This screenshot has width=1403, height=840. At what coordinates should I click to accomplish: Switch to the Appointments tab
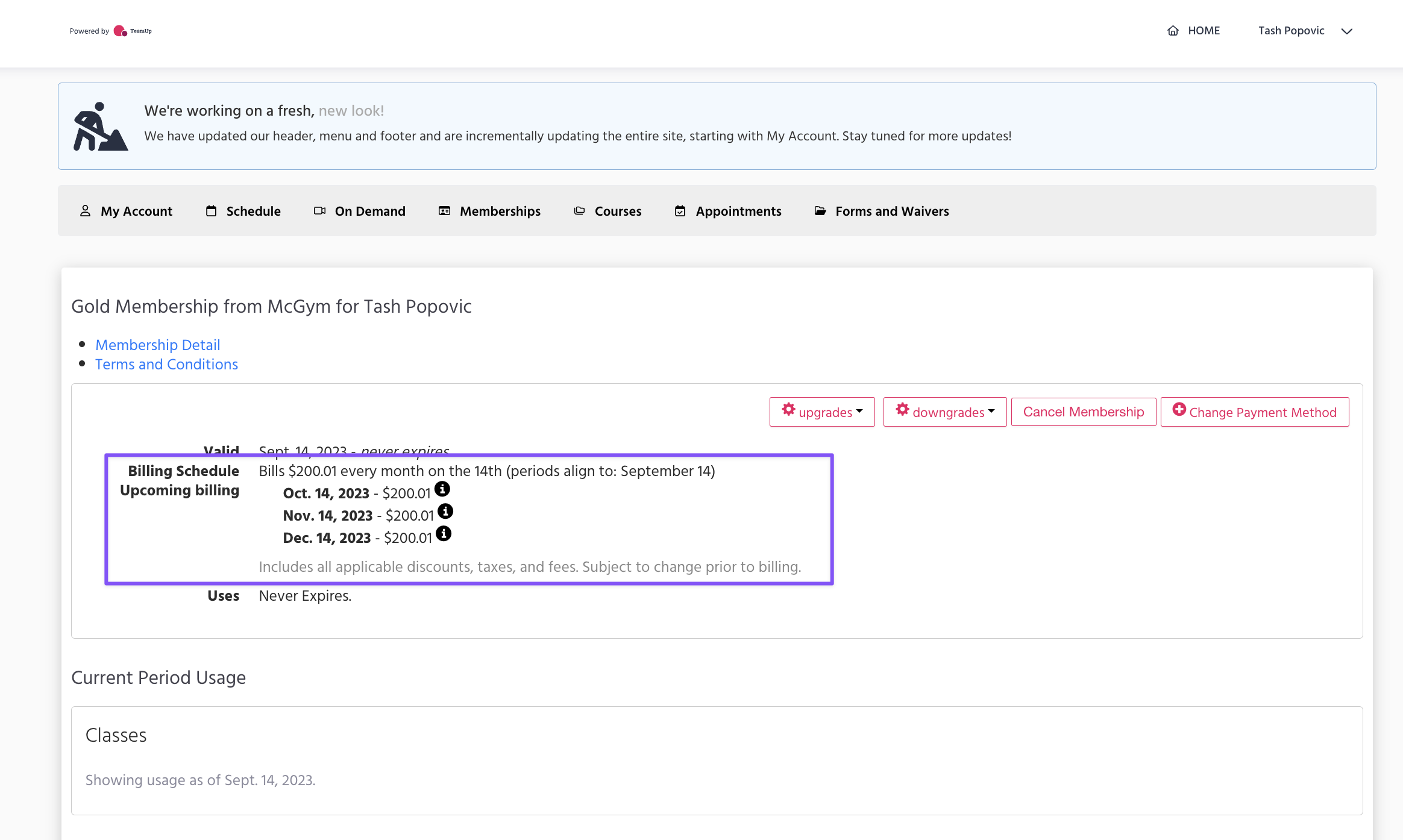click(738, 211)
